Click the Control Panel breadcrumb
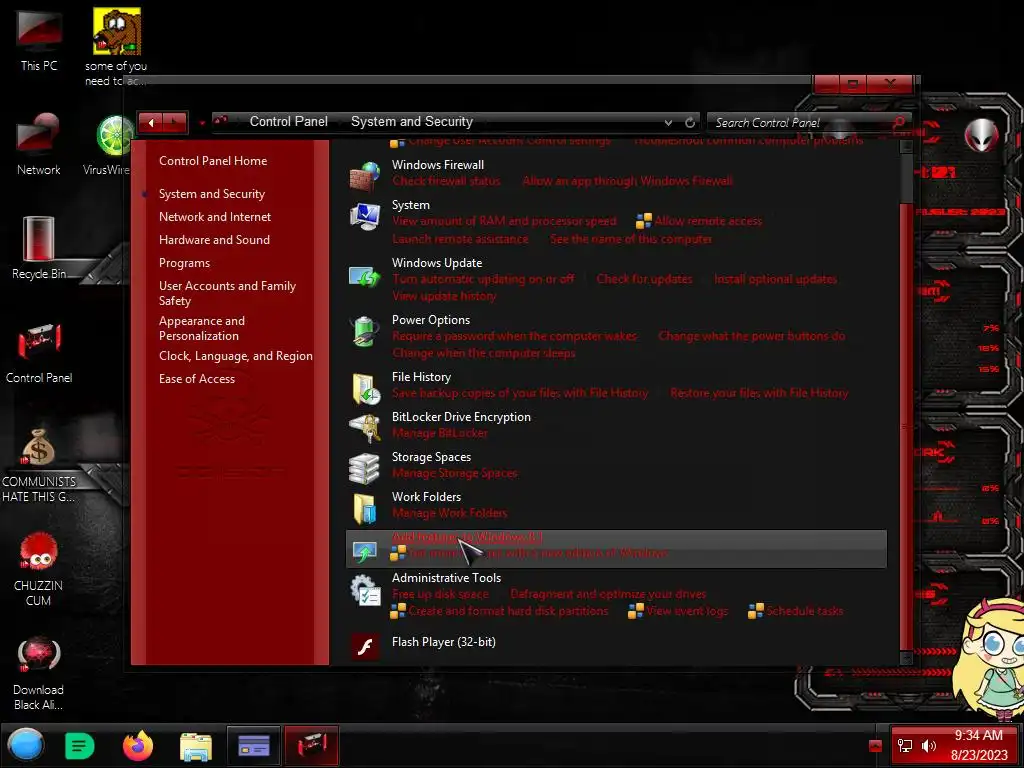 click(289, 121)
